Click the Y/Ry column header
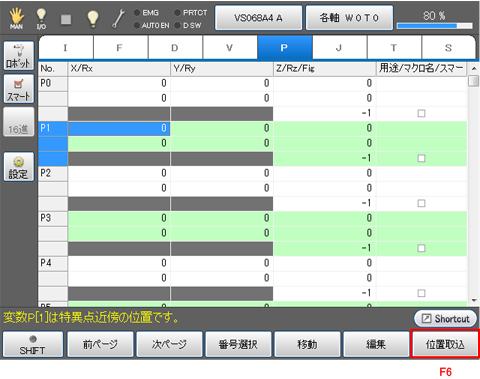The image size is (480, 379). pyautogui.click(x=222, y=69)
